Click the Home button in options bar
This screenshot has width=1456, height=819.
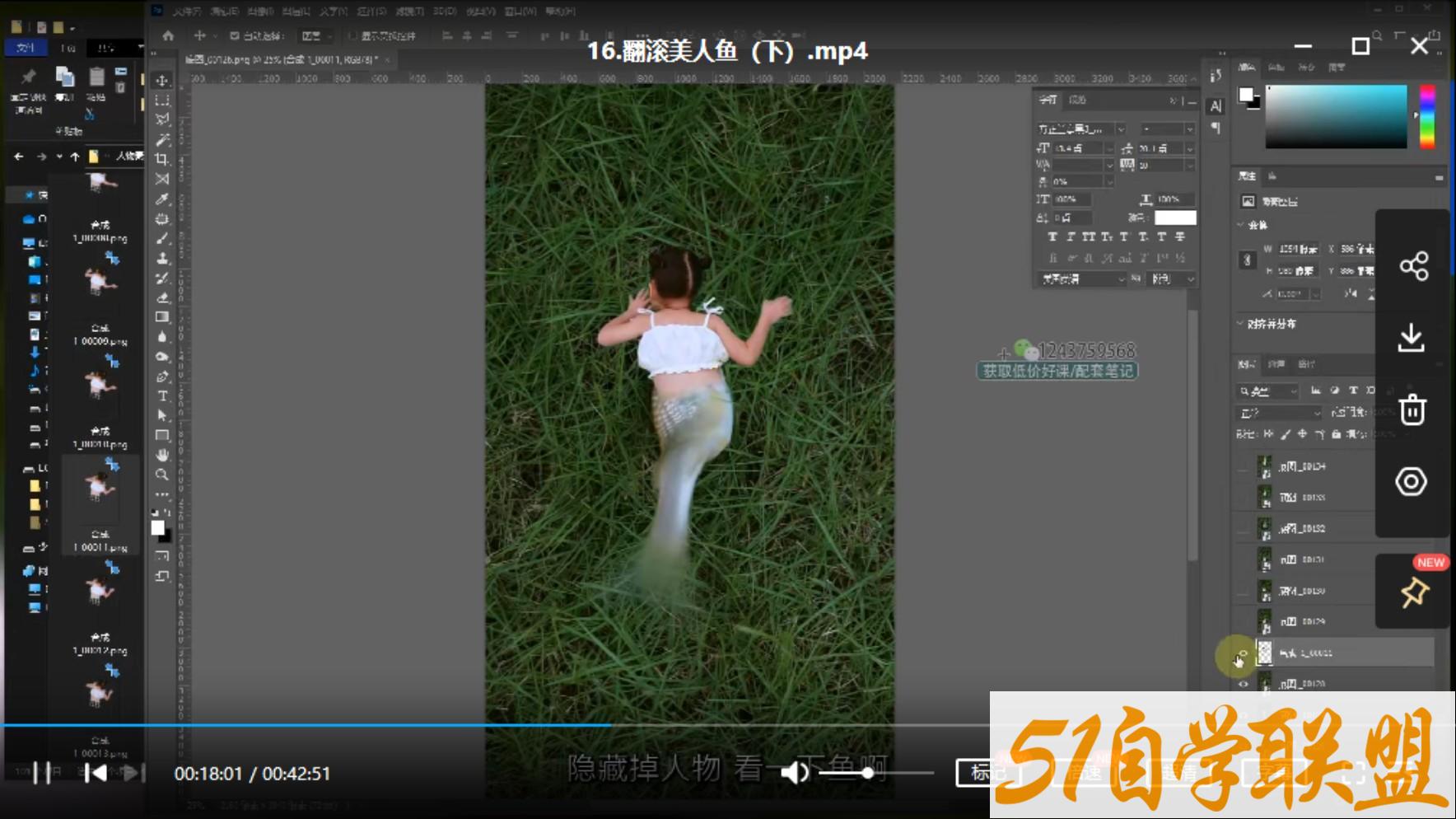(x=168, y=36)
